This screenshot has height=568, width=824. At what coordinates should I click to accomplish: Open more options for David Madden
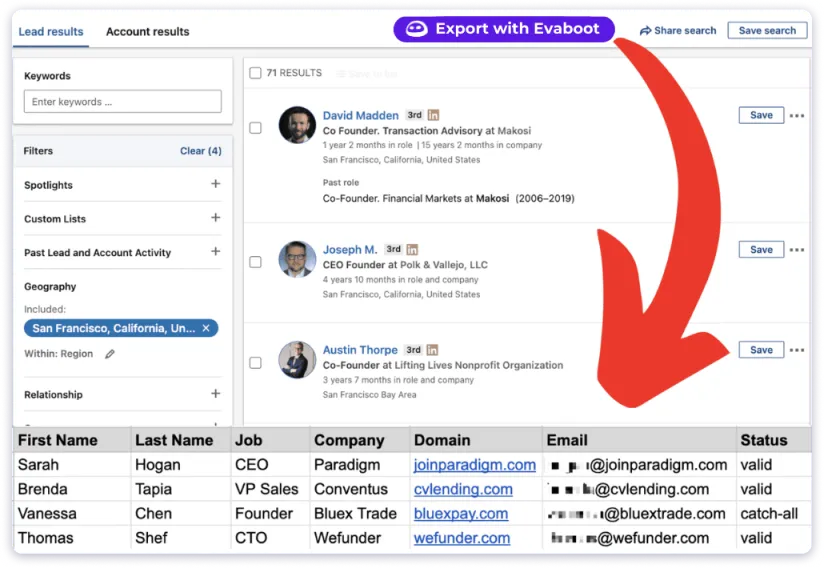[797, 116]
